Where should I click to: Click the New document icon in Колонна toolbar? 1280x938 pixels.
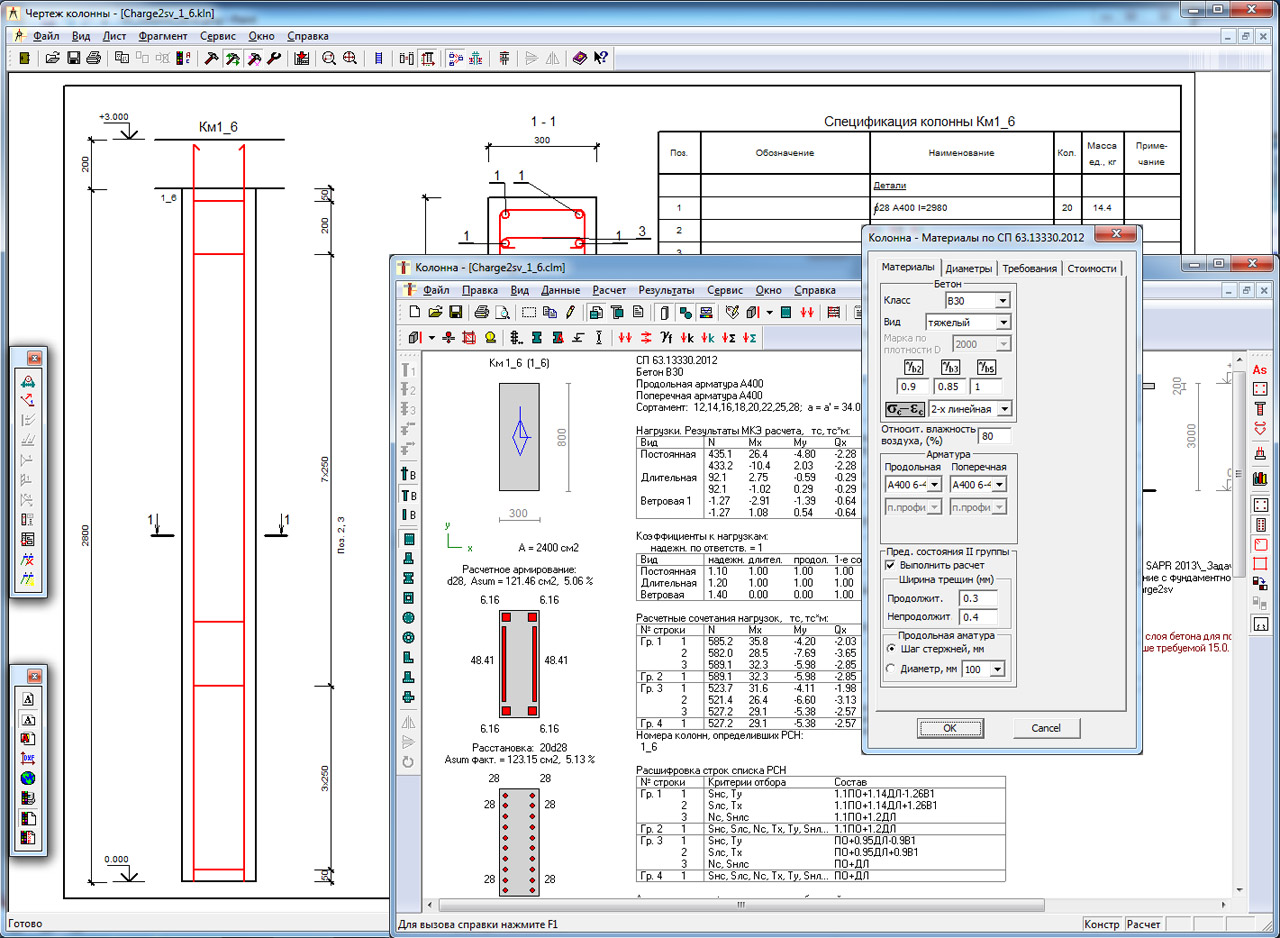[413, 312]
